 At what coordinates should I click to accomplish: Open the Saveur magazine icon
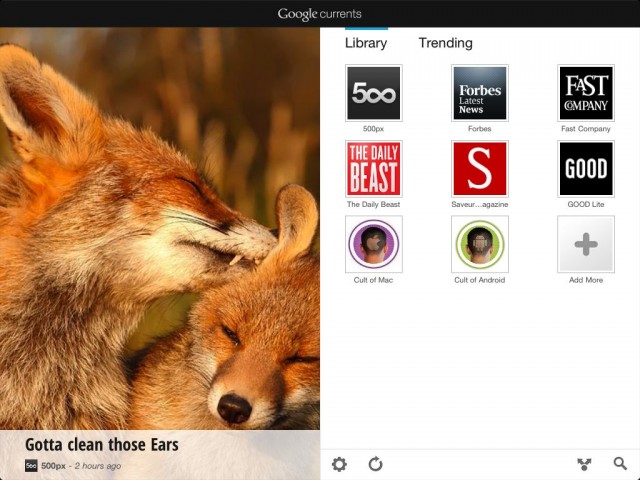point(480,168)
